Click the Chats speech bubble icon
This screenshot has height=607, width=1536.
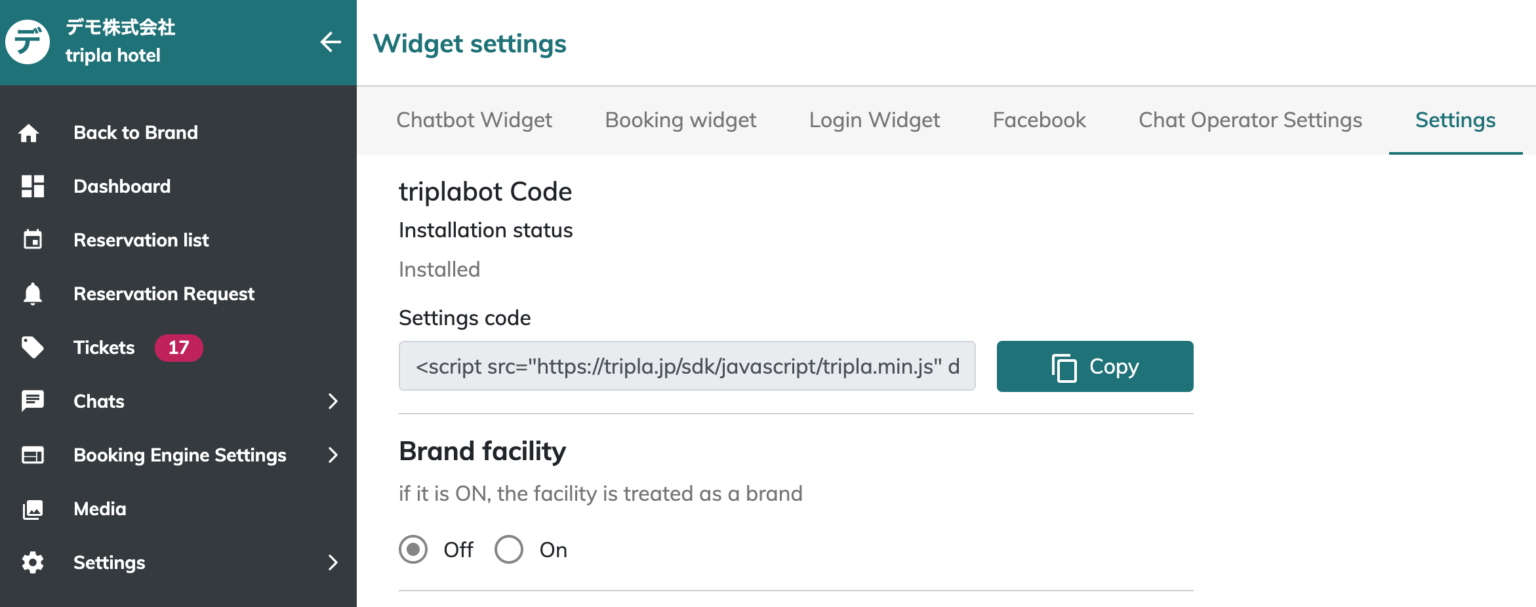[32, 401]
